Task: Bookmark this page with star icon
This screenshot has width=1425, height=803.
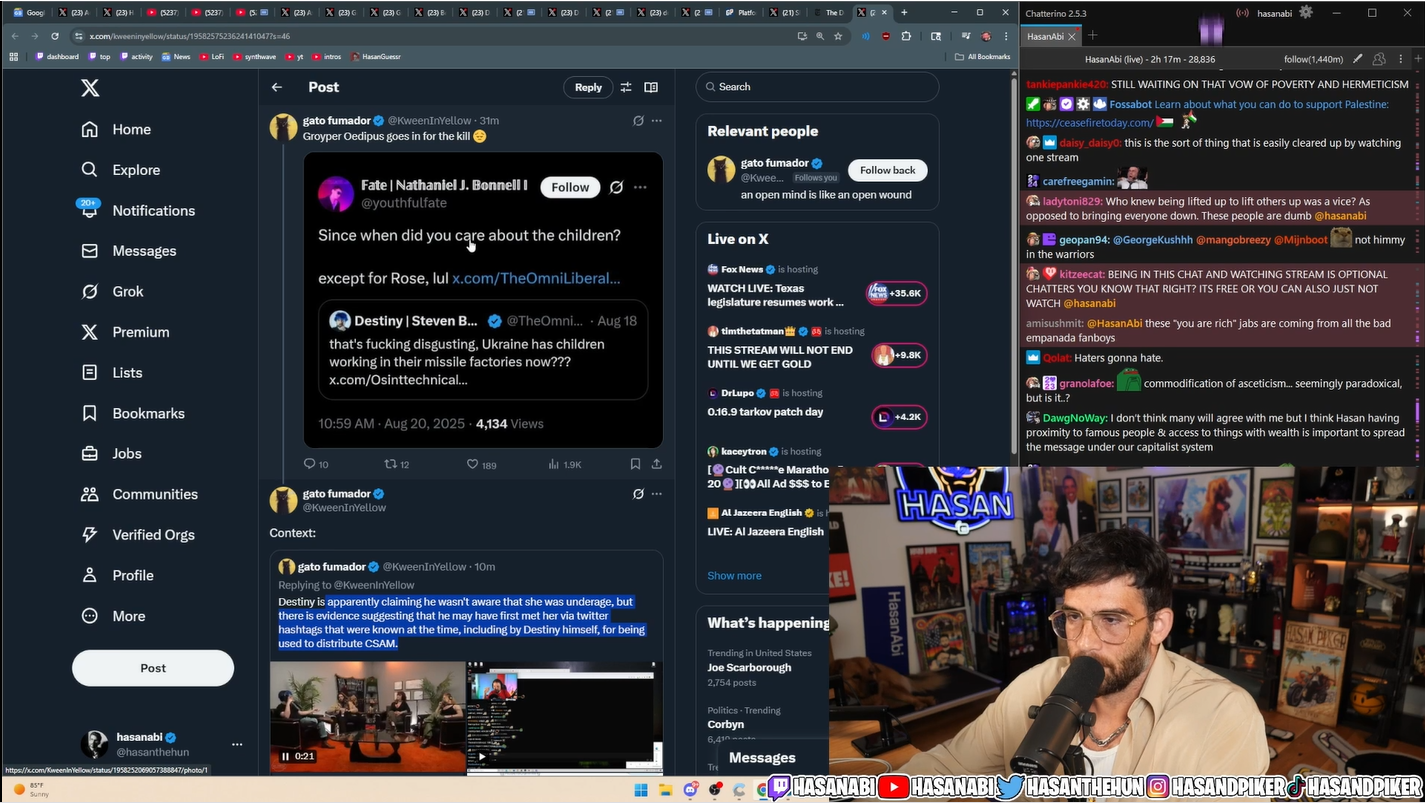Action: (838, 36)
